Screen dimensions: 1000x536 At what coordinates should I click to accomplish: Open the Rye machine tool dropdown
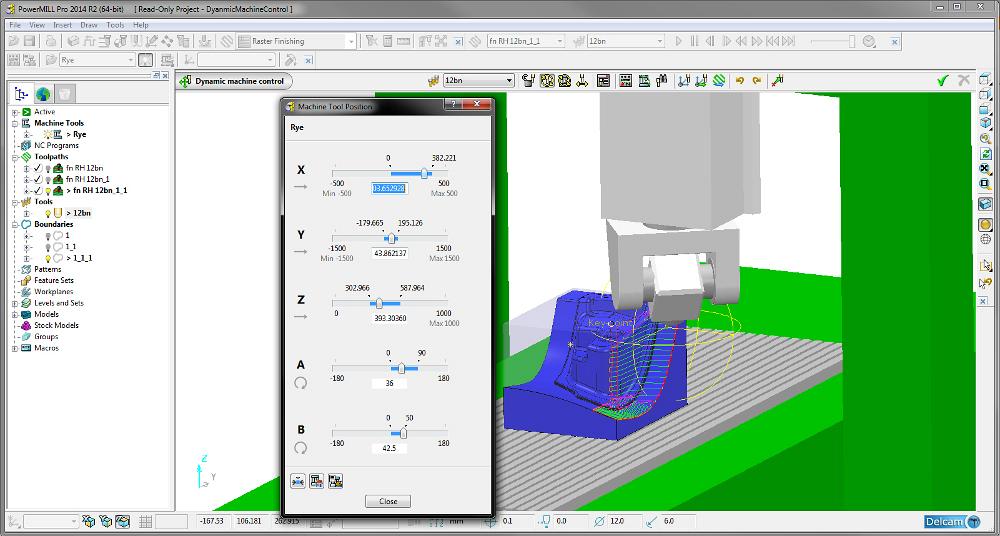click(x=131, y=60)
